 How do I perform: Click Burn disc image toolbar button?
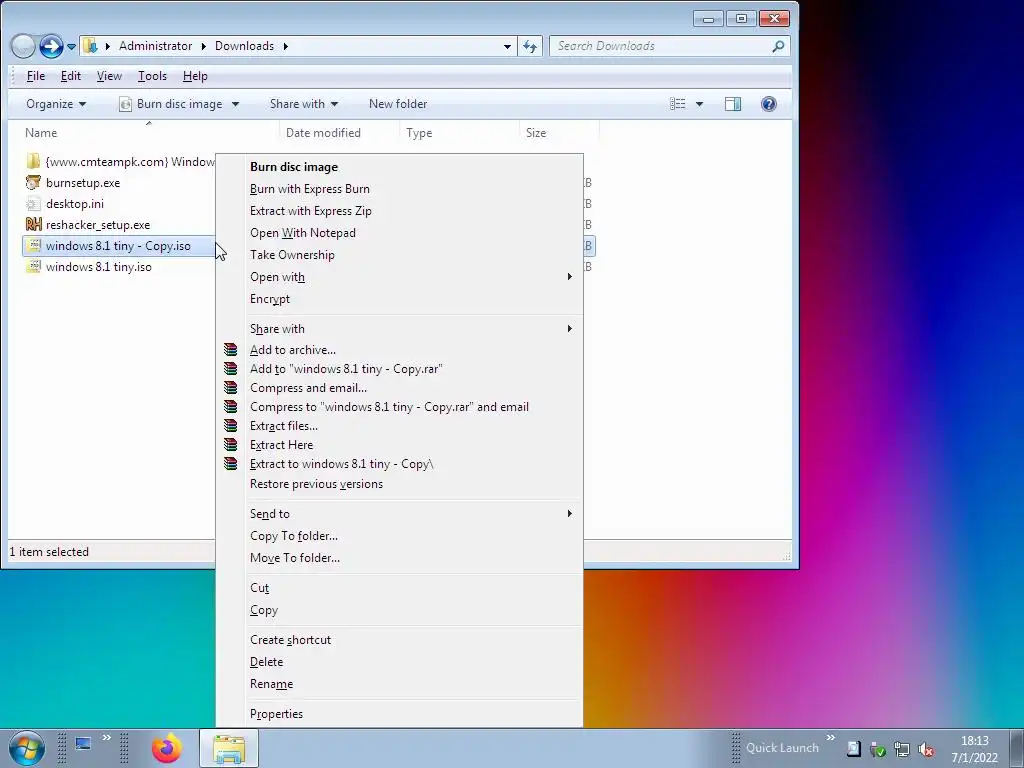tap(171, 104)
